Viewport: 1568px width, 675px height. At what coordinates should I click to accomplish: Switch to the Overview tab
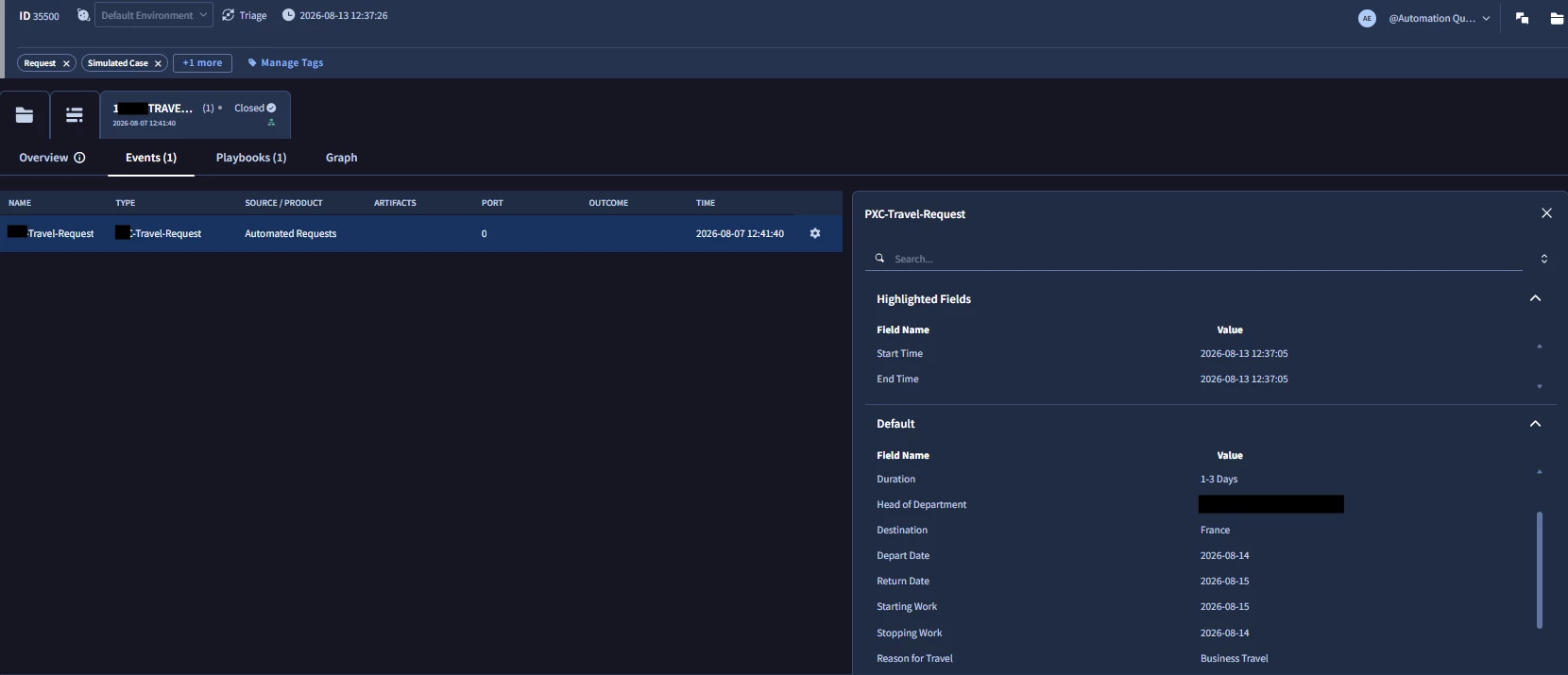click(x=43, y=158)
